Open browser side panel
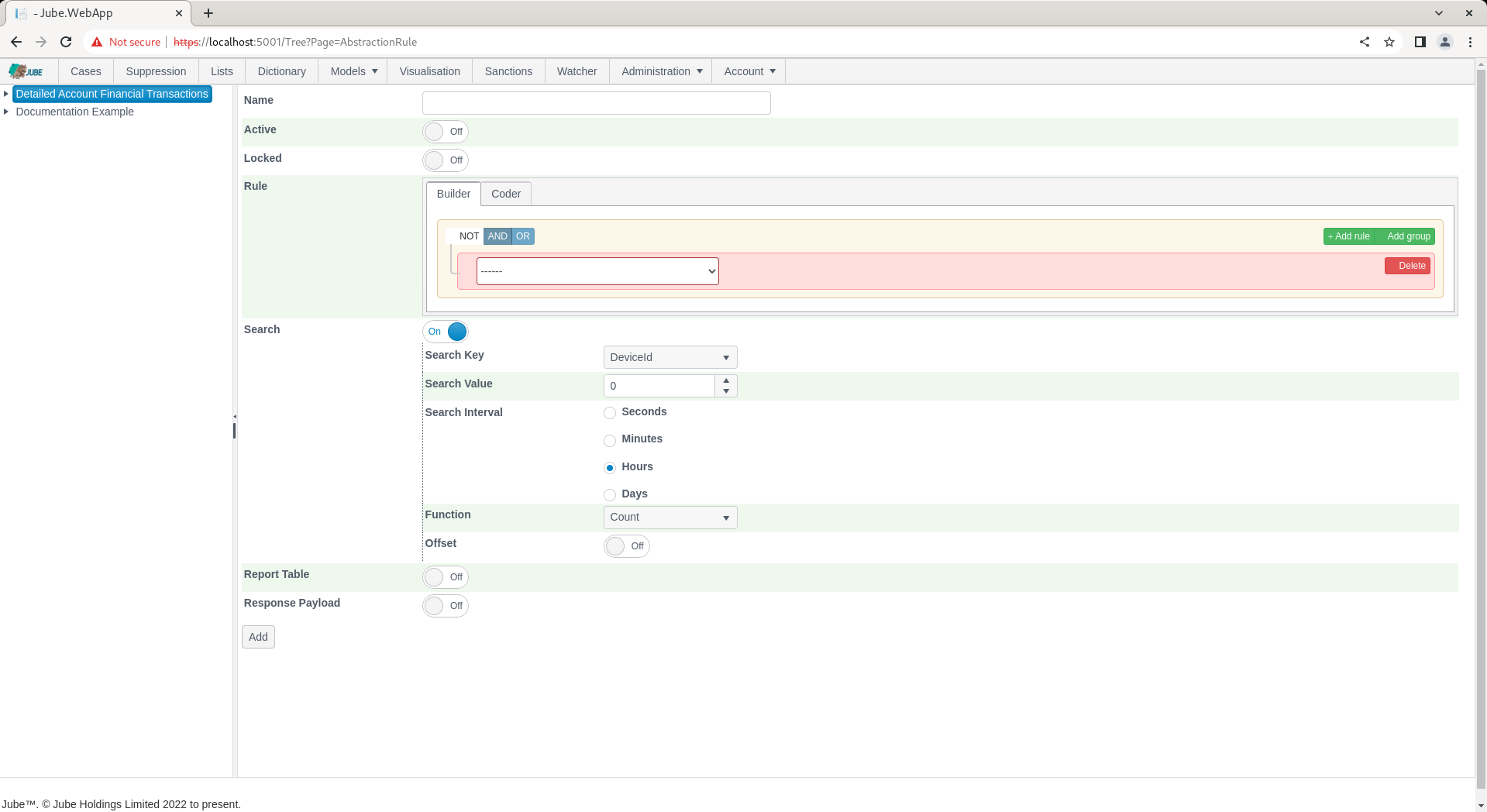The width and height of the screenshot is (1487, 812). pyautogui.click(x=1420, y=42)
